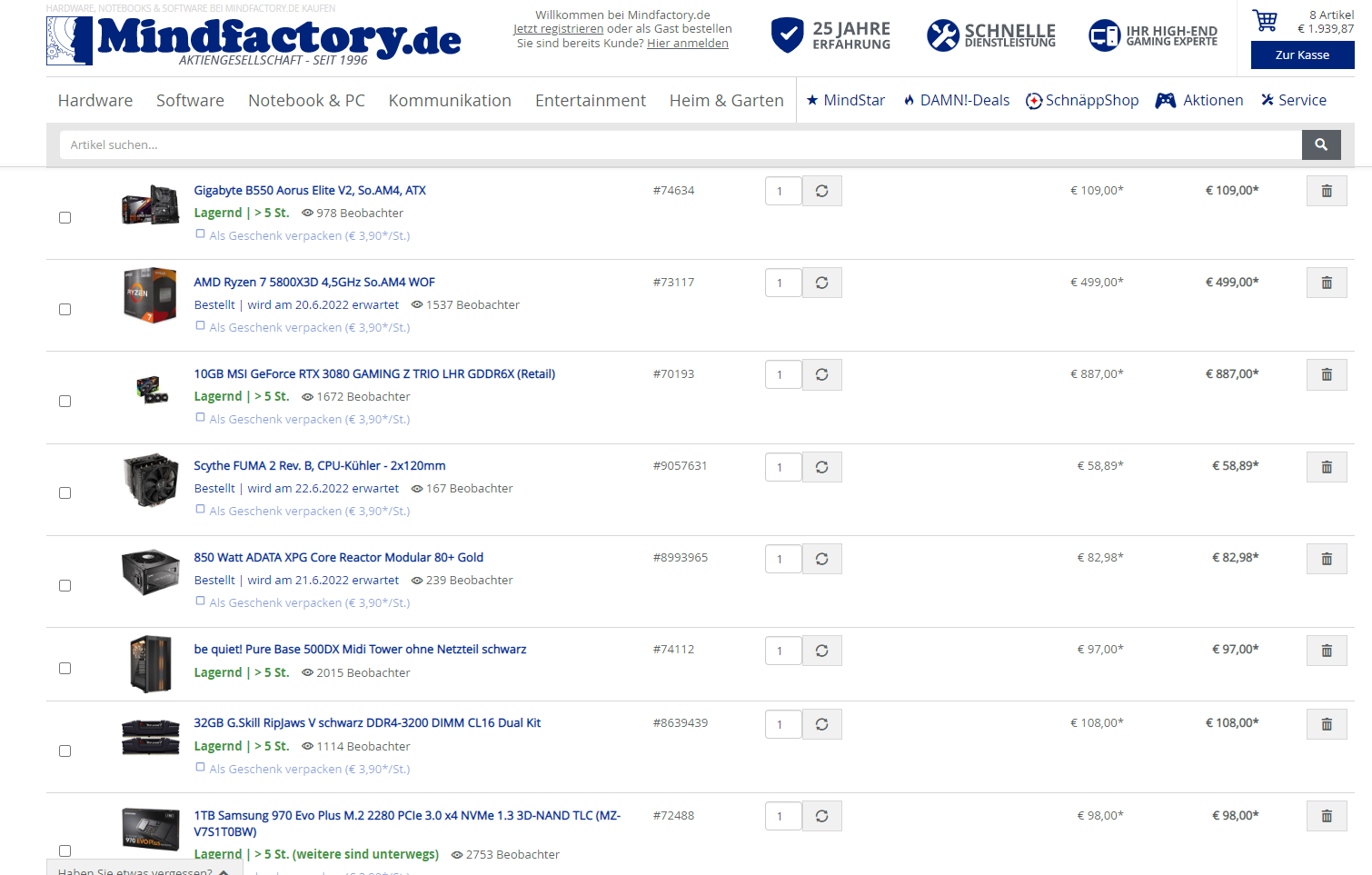Update quantity for Scythe FUMA 2 cooler

pos(821,467)
